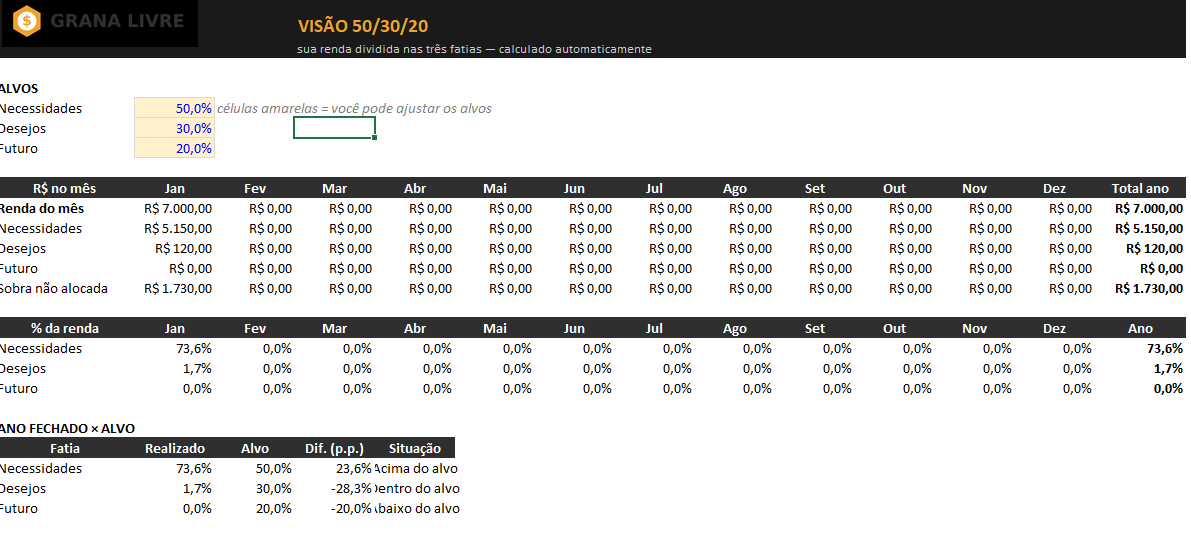Click the "Alvo" column header

click(x=254, y=449)
